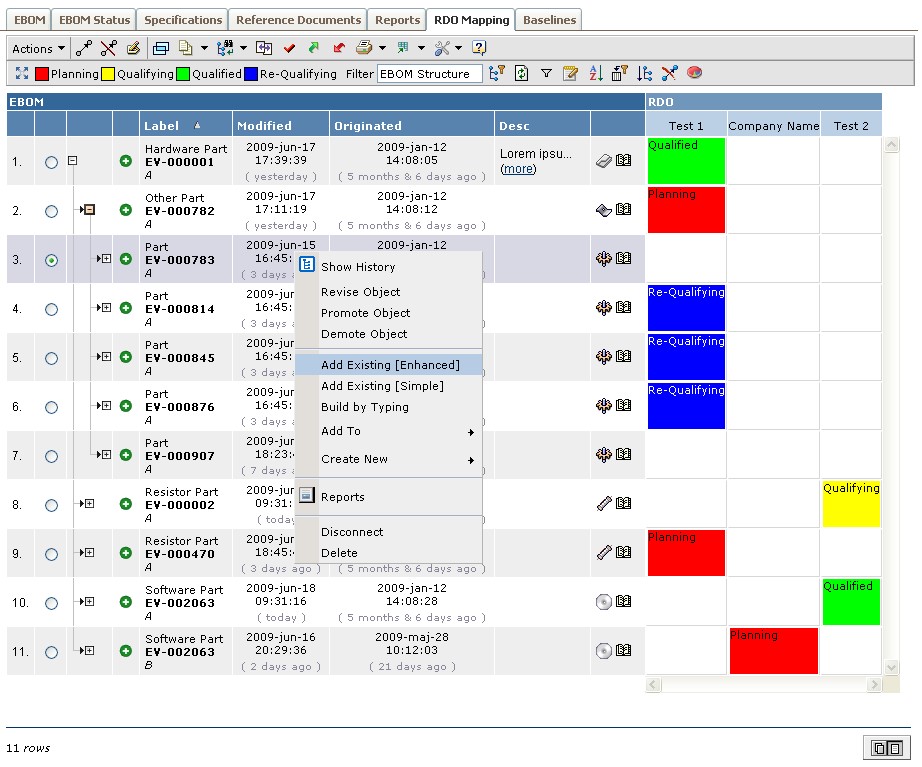Select the radio button for row 5
Viewport: 922px width, 767px height.
pyautogui.click(x=51, y=358)
